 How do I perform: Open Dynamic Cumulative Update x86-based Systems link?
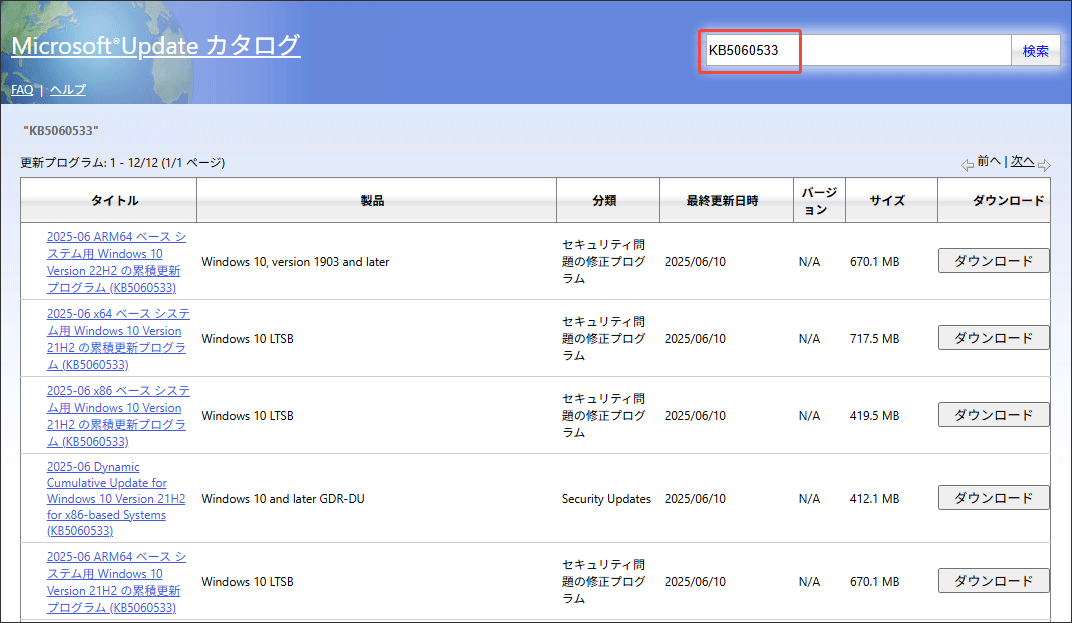[116, 499]
